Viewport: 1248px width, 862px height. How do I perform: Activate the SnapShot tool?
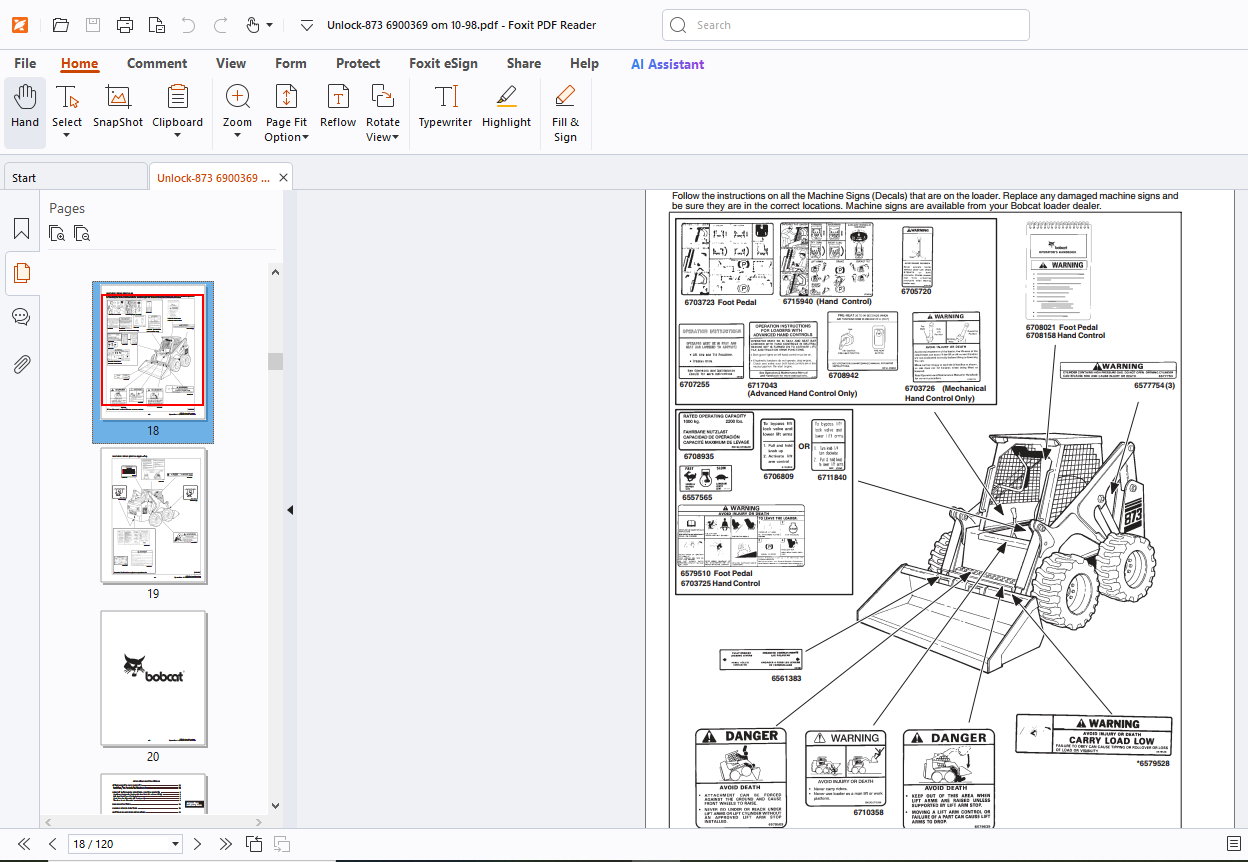pyautogui.click(x=118, y=107)
